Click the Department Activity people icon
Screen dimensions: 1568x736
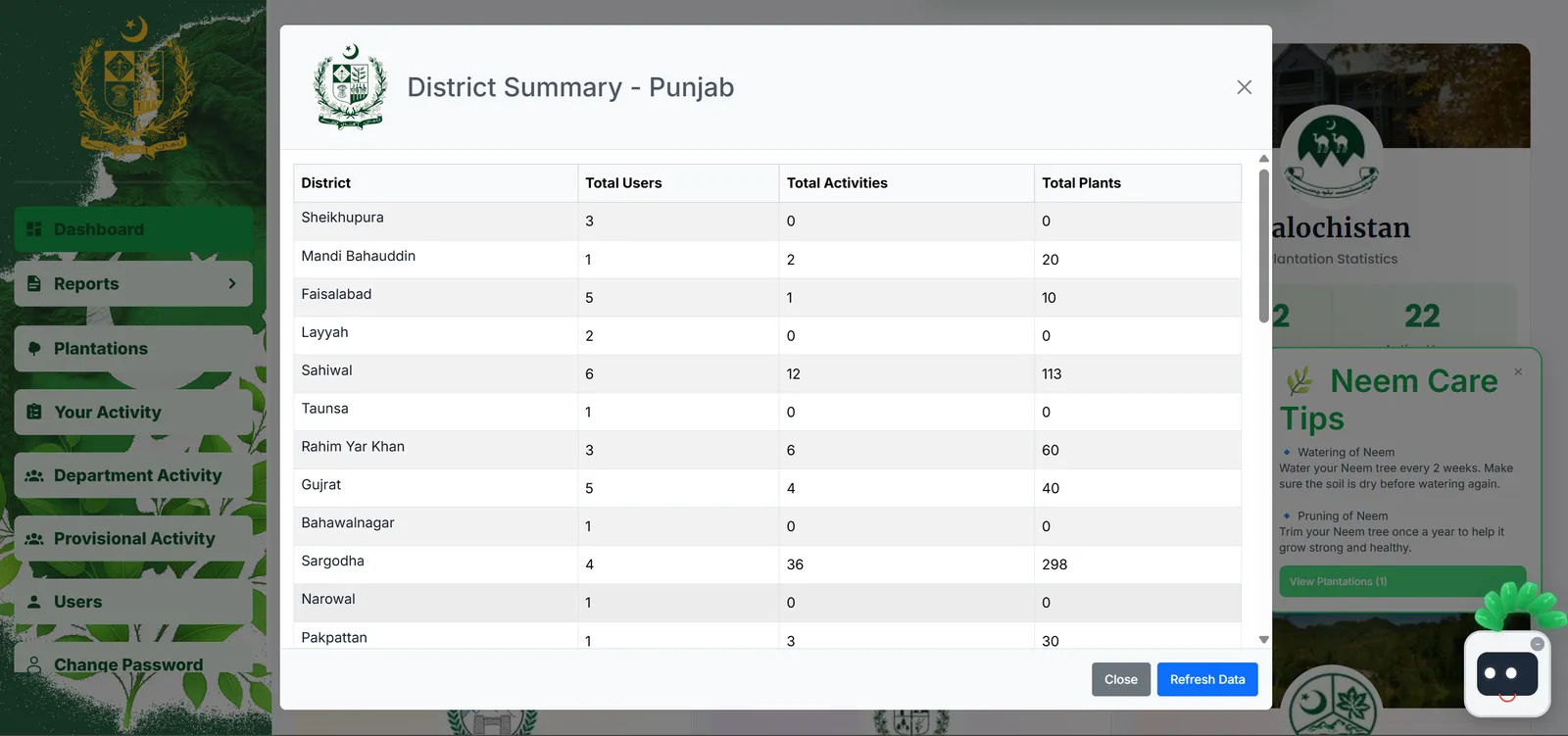pos(34,475)
